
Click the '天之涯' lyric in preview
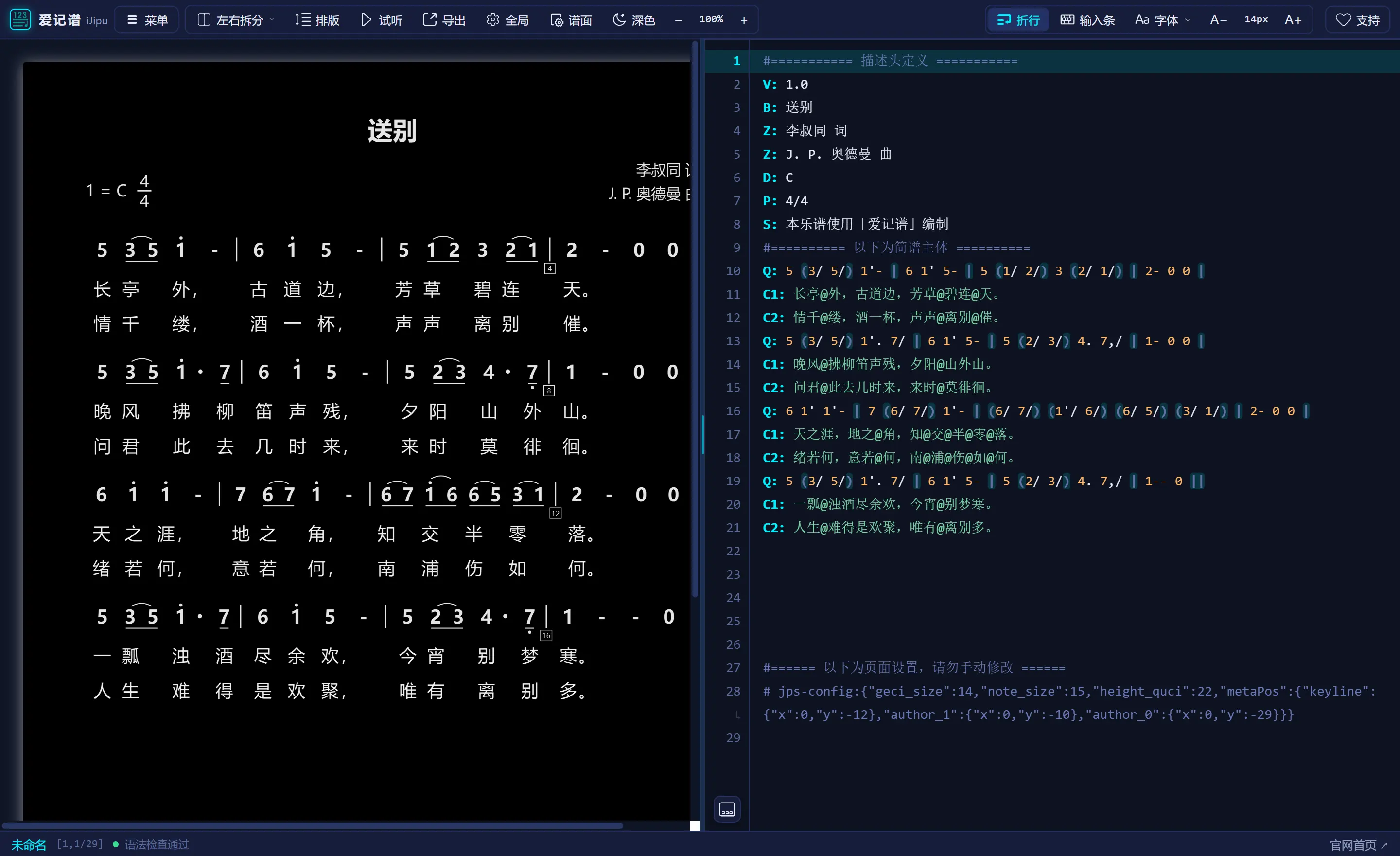(x=138, y=534)
